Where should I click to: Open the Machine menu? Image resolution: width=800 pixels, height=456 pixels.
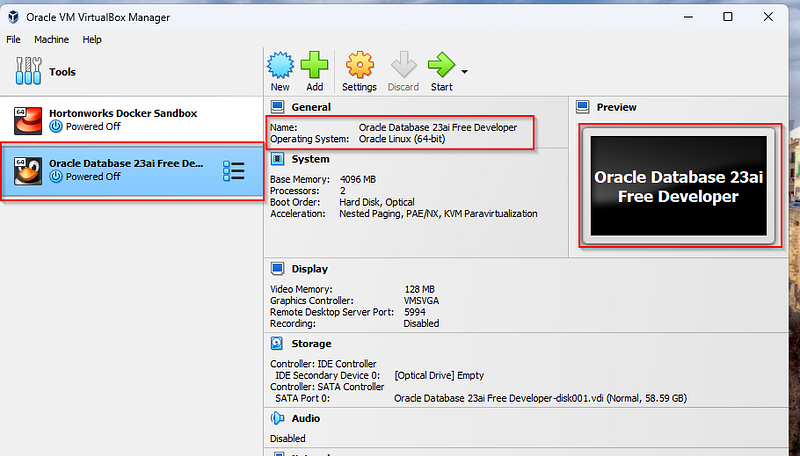pos(52,39)
